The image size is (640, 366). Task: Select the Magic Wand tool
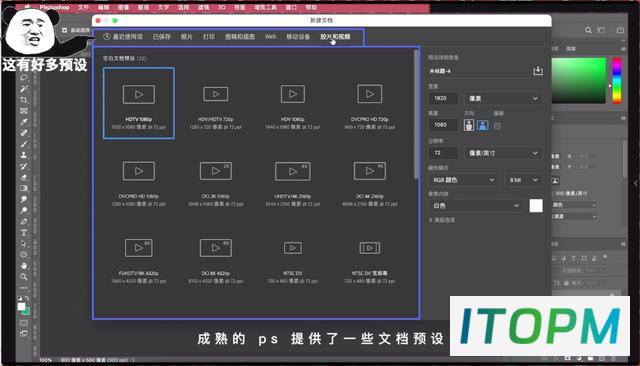tap(24, 89)
